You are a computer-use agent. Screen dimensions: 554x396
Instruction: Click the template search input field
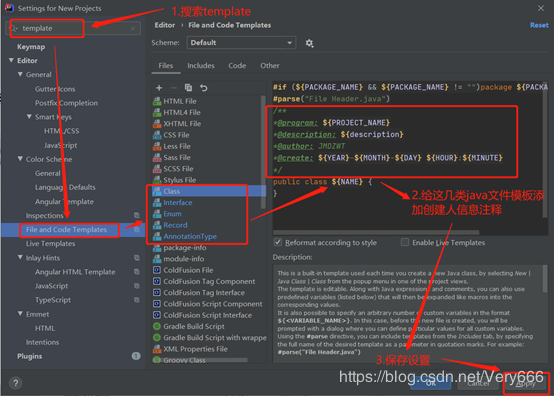point(73,28)
